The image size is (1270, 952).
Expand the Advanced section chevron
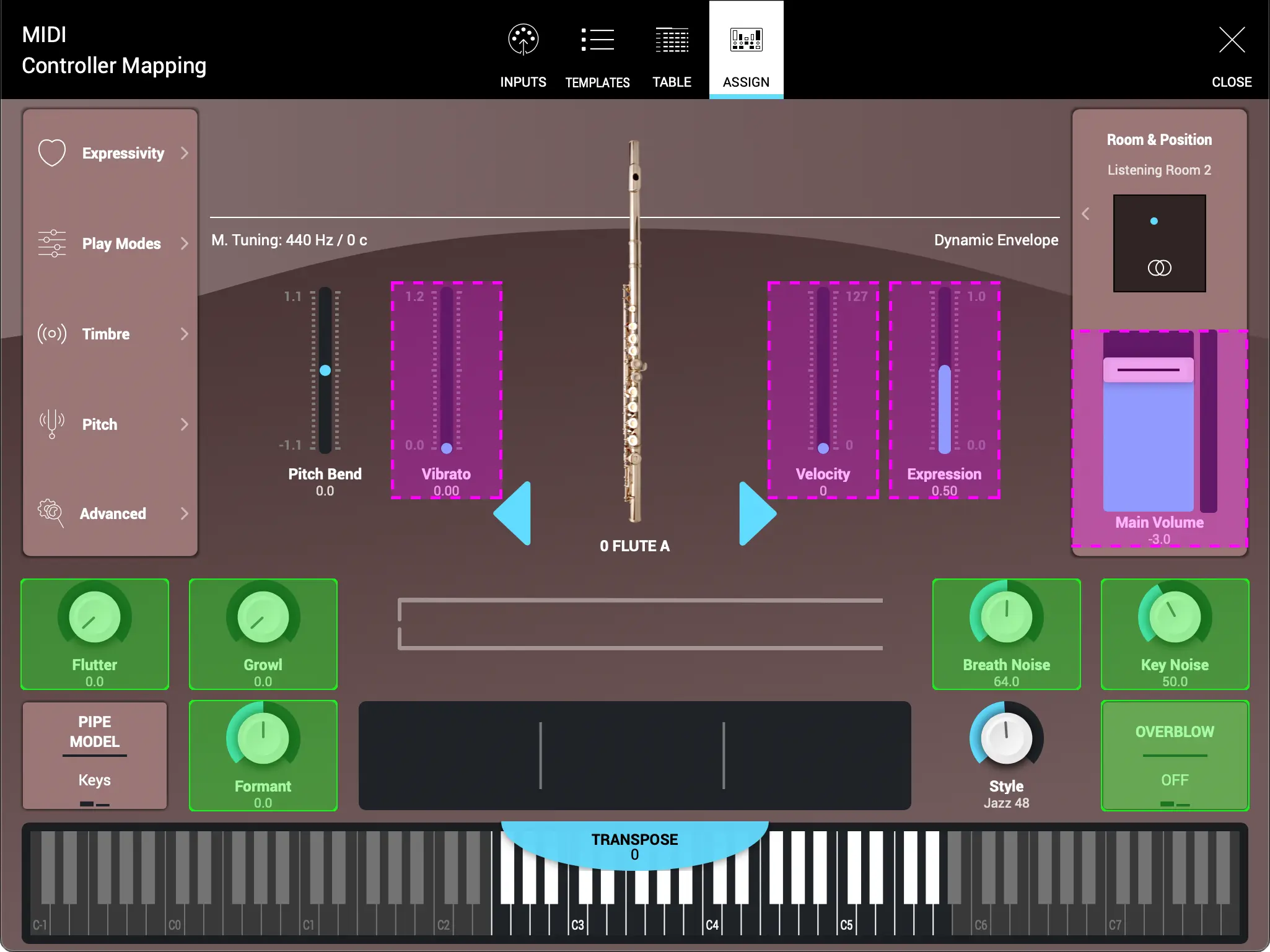(185, 513)
